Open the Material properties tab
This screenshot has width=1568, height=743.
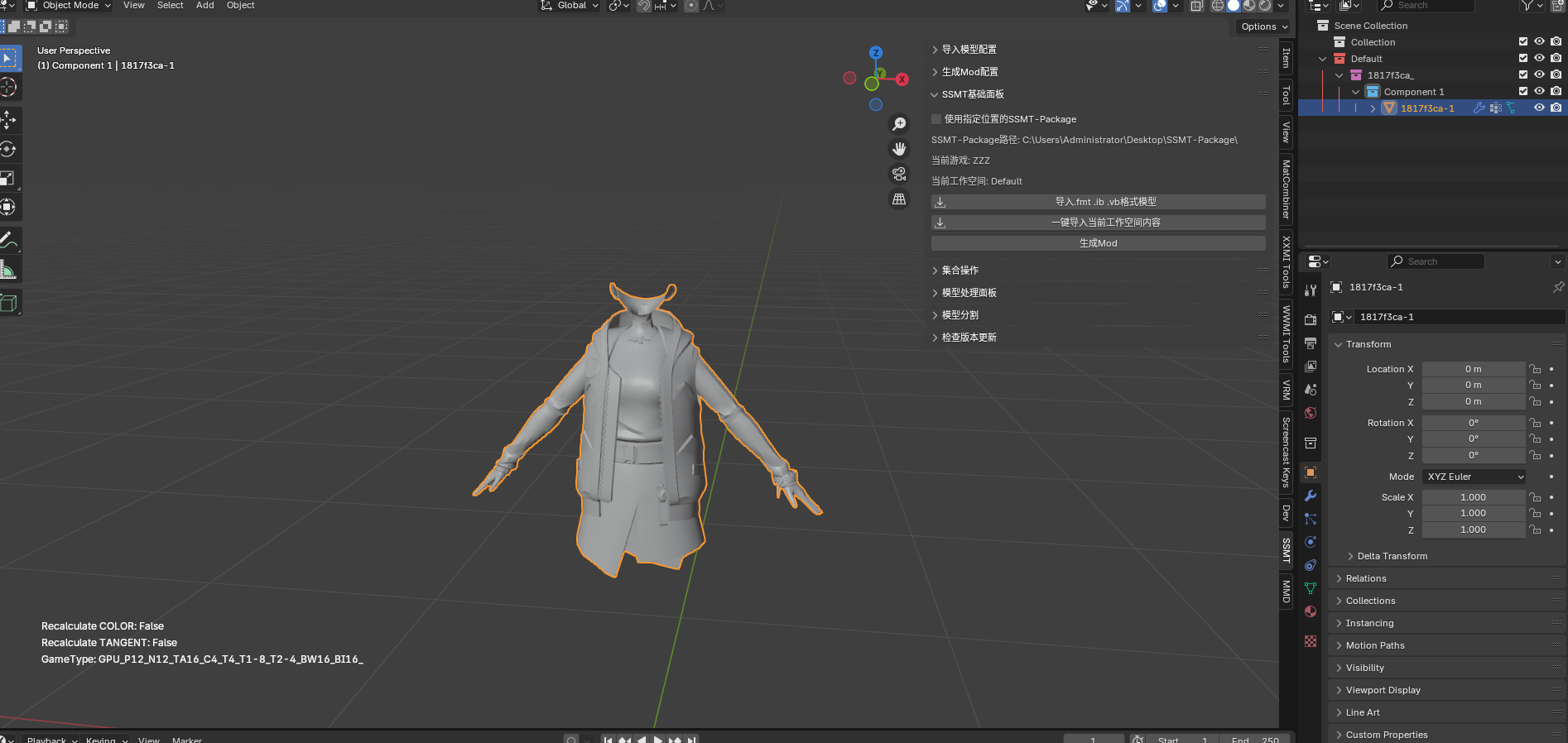(1311, 611)
